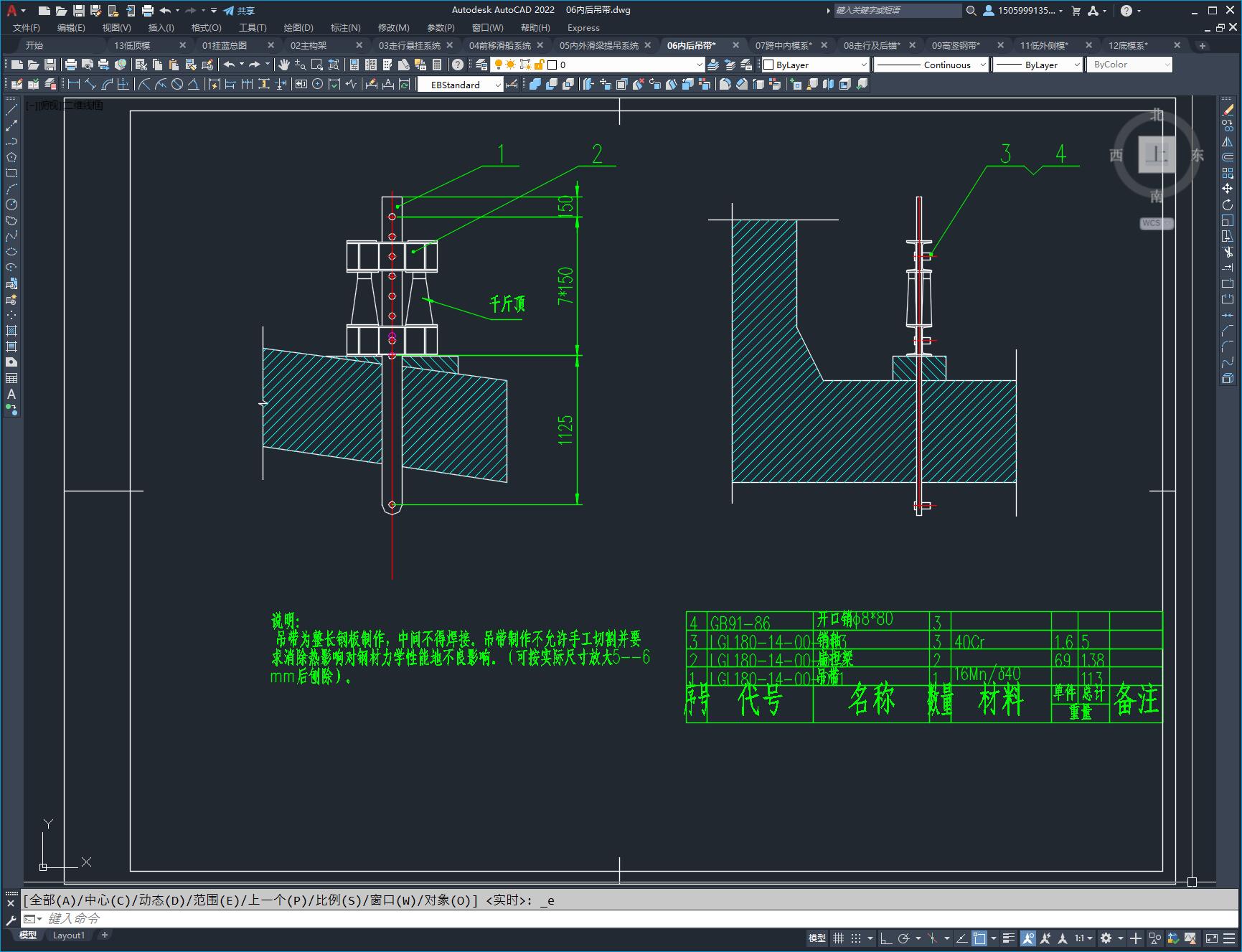The image size is (1242, 952).
Task: Open the 绘图(D) menu
Action: 298,27
